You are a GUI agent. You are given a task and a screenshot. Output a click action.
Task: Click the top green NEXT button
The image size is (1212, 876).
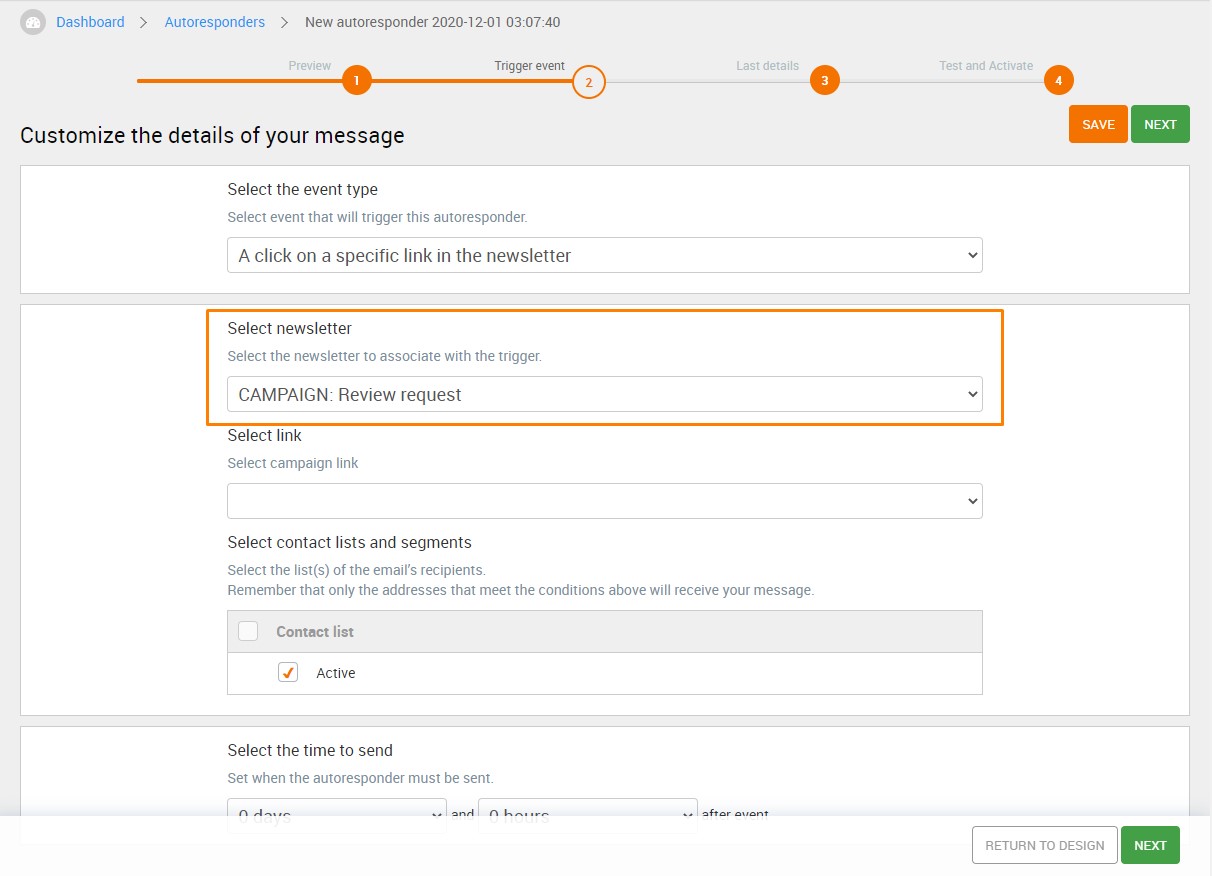pos(1160,124)
